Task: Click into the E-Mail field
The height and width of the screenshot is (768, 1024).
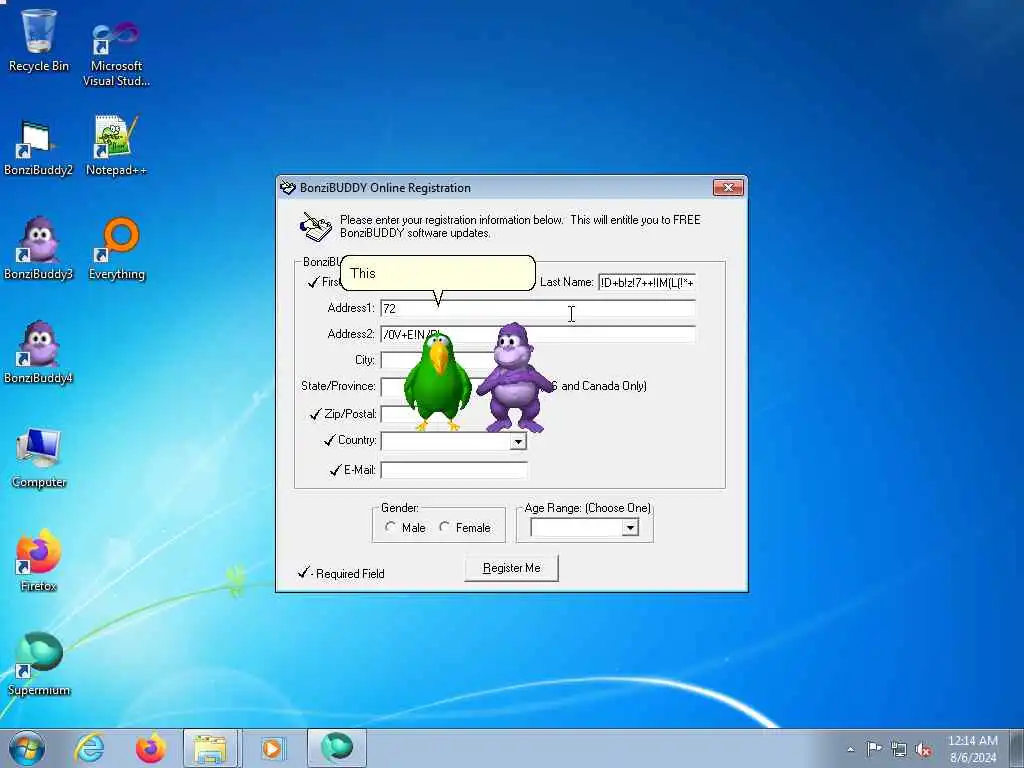Action: coord(454,470)
